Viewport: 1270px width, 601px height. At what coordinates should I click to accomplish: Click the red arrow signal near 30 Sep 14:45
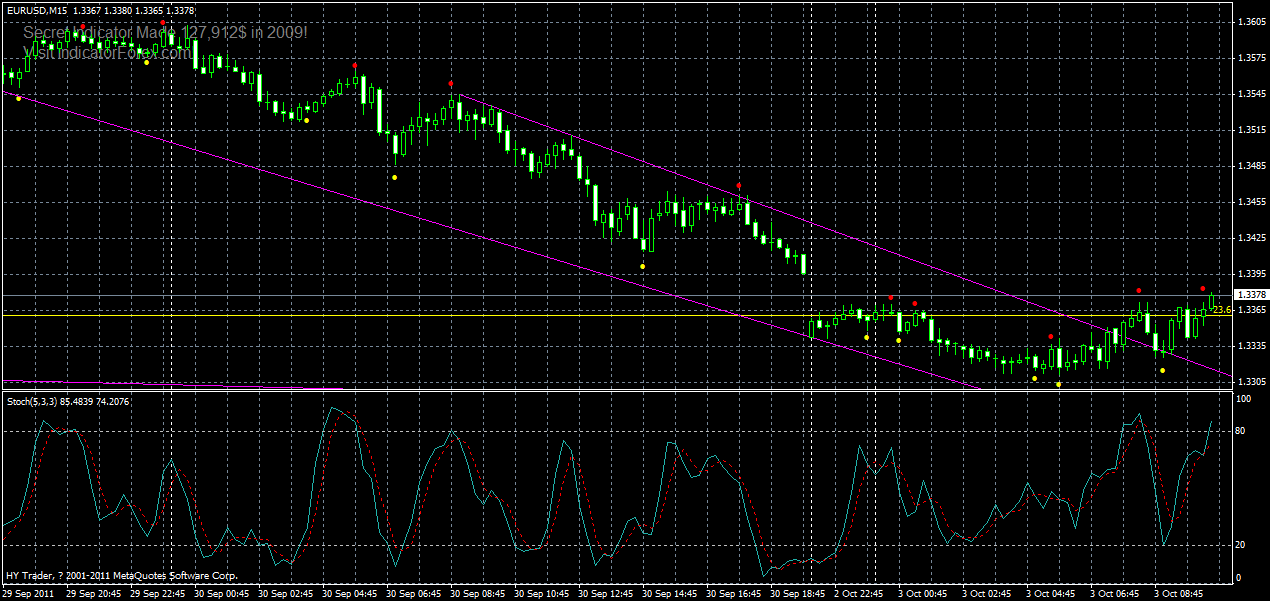[x=739, y=185]
